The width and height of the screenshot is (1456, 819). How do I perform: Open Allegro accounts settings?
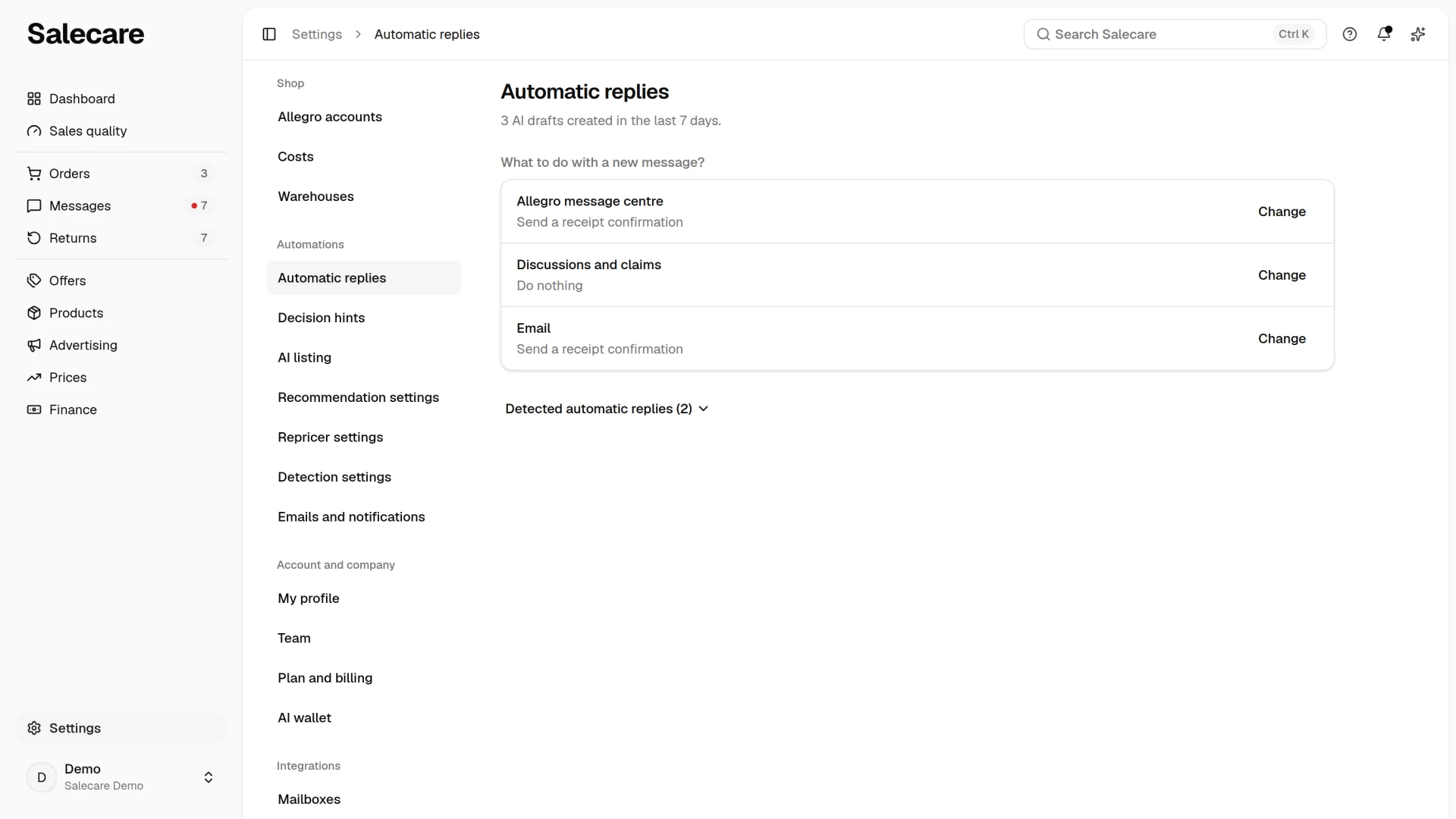(363, 117)
